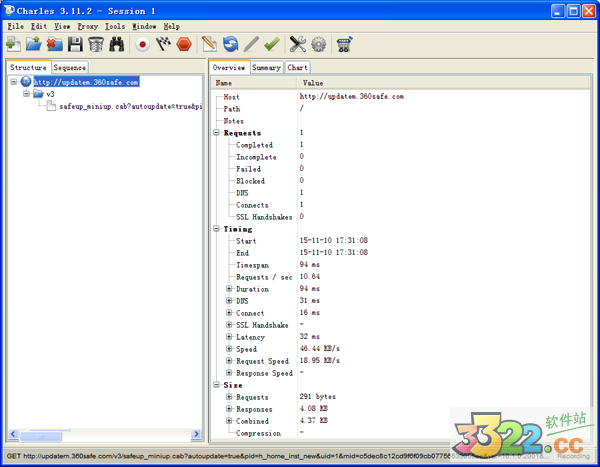Click the right horizontal scrollbar arrow

197,434
